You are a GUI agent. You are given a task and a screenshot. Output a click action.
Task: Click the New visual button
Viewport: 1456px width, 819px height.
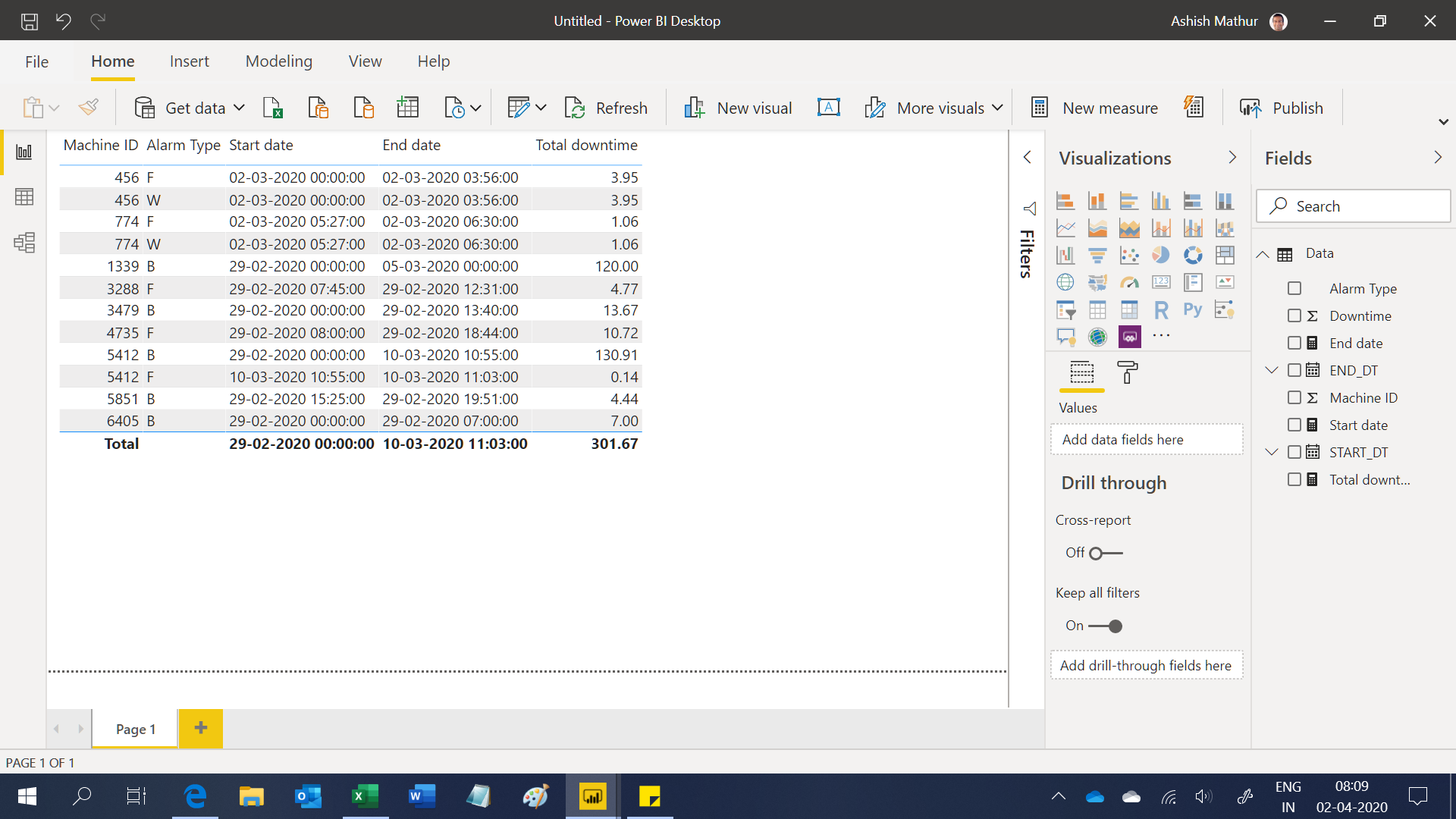[738, 108]
